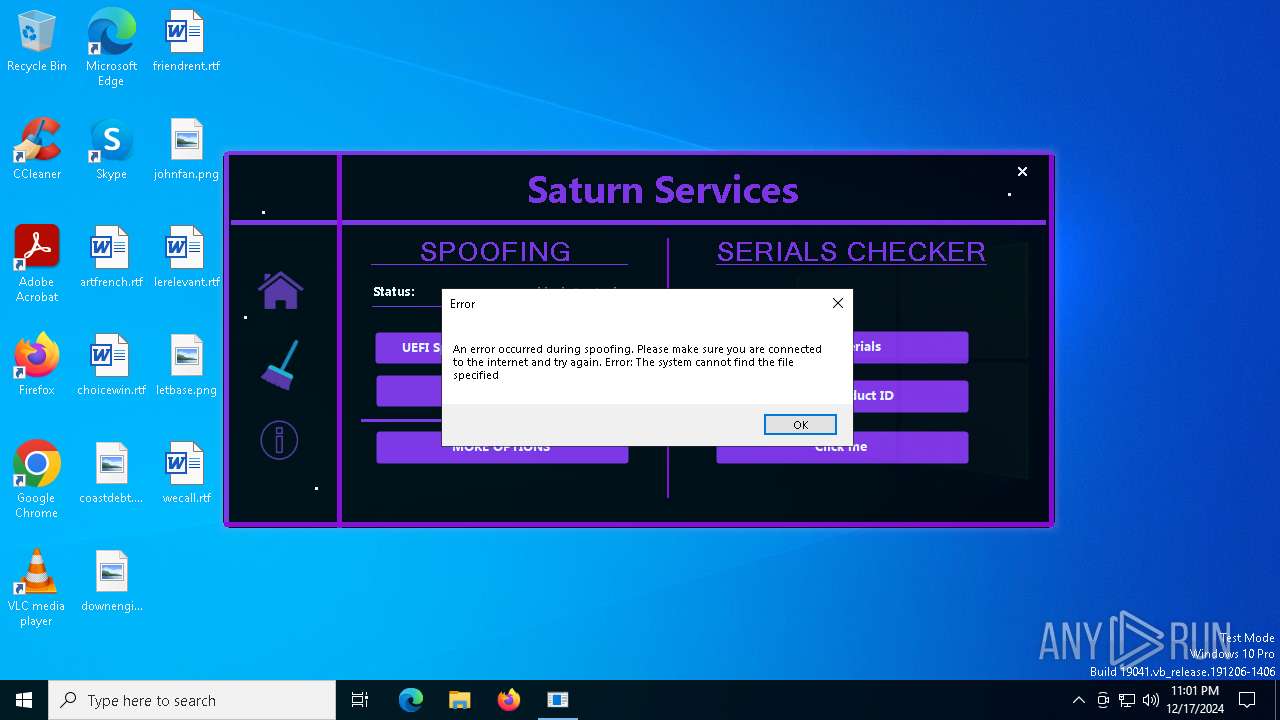Select wecall.rtf file on desktop
This screenshot has width=1280, height=720.
point(186,474)
